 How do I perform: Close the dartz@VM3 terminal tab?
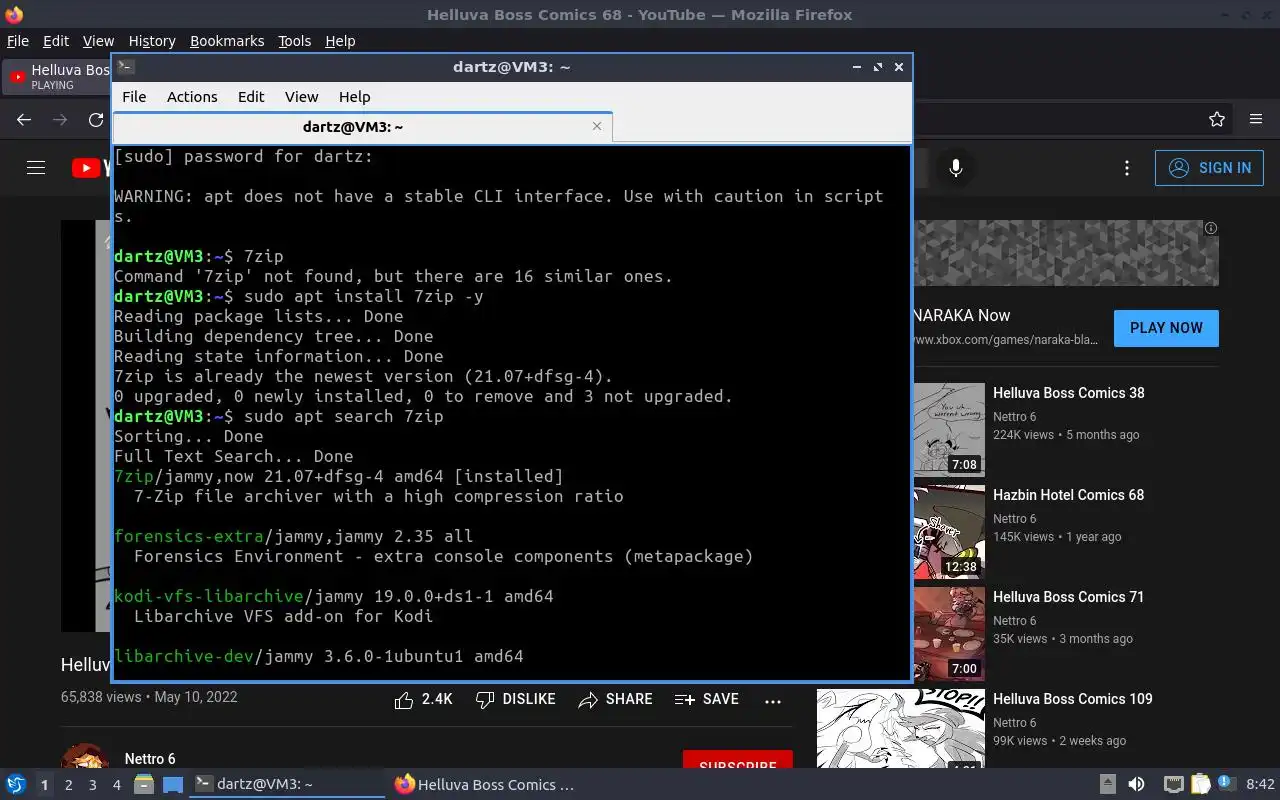click(597, 126)
